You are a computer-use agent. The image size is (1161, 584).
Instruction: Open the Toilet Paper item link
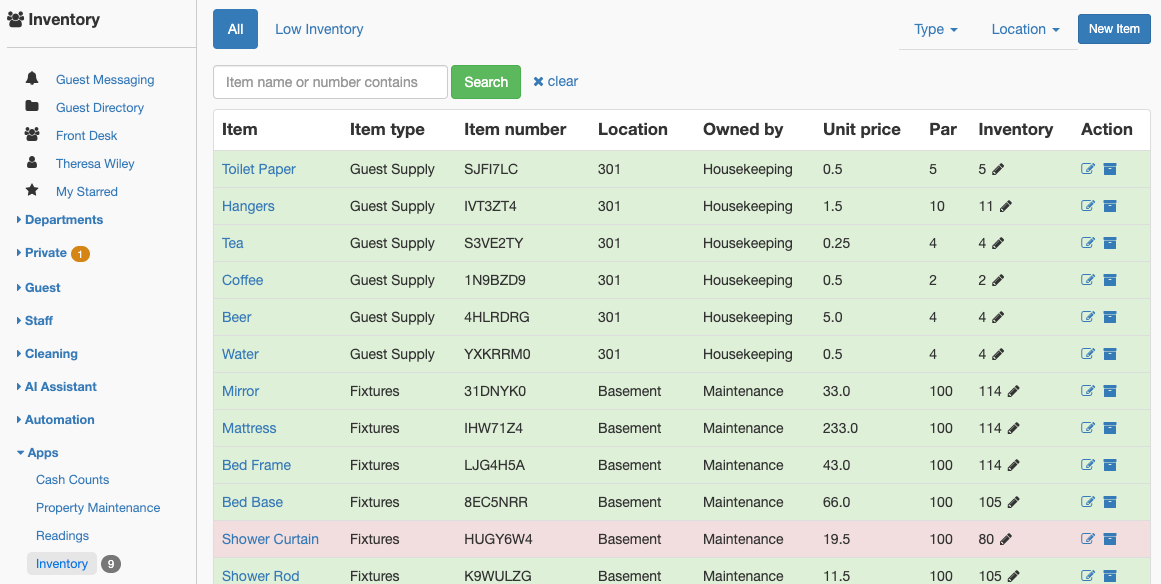coord(258,170)
